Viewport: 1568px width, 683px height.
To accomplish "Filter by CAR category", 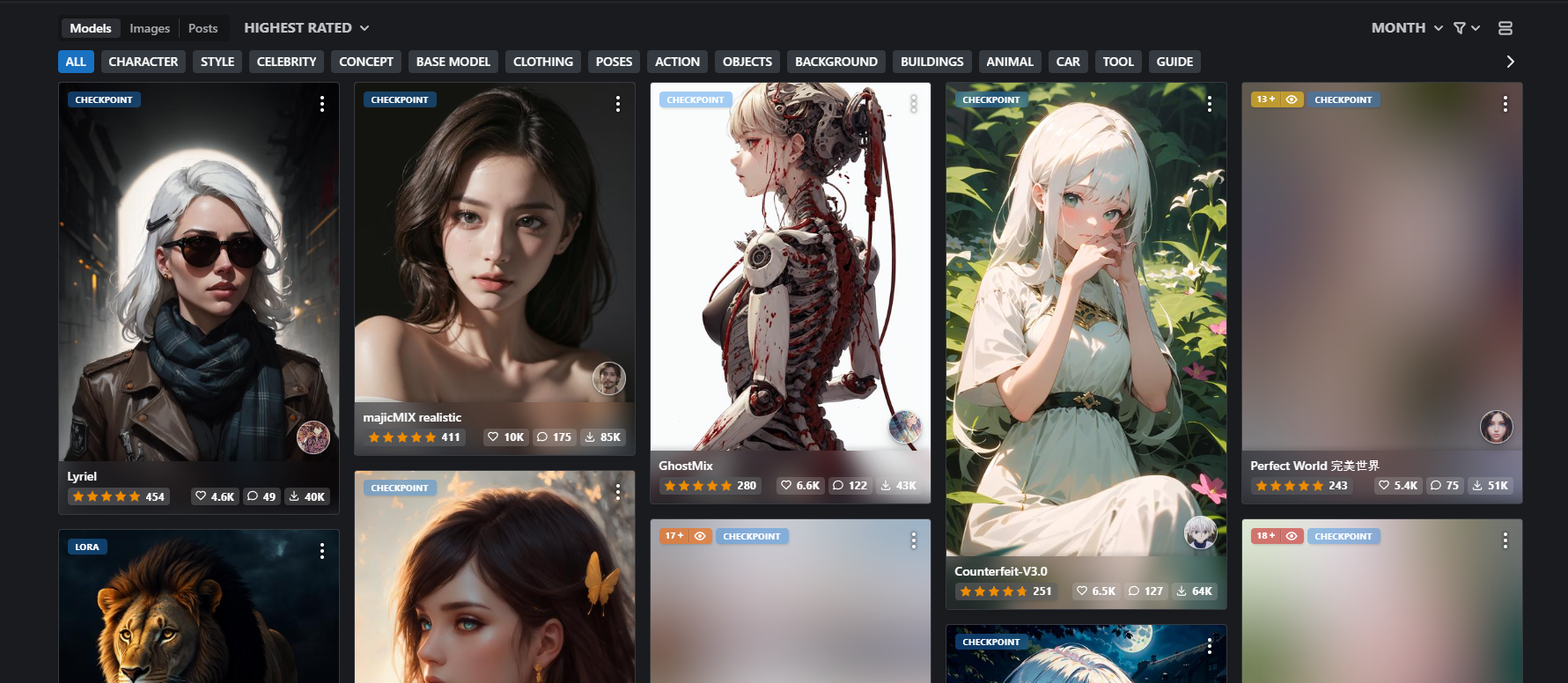I will point(1068,62).
